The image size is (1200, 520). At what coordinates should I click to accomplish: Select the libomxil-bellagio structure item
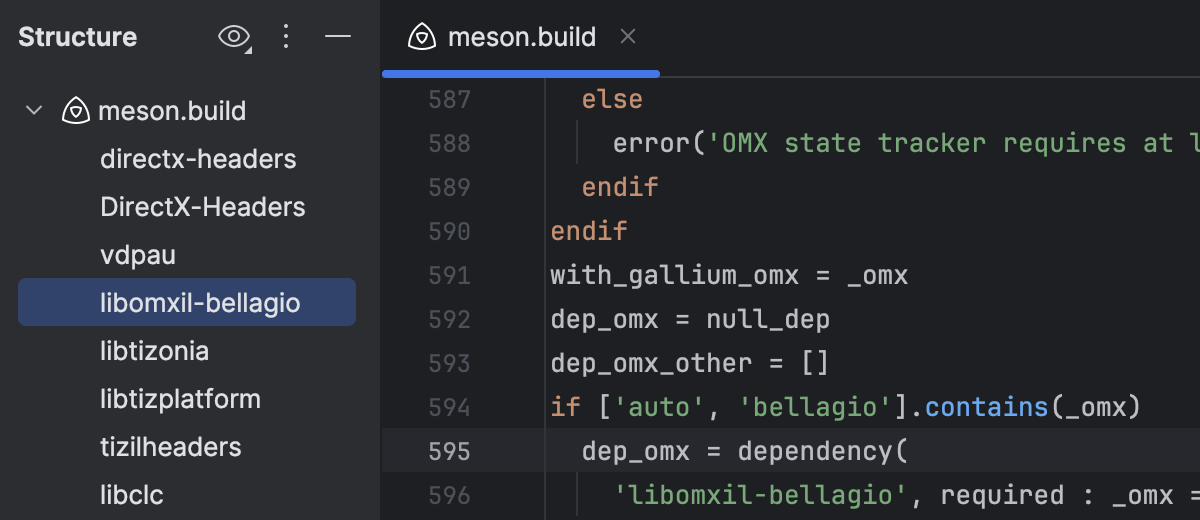[200, 303]
